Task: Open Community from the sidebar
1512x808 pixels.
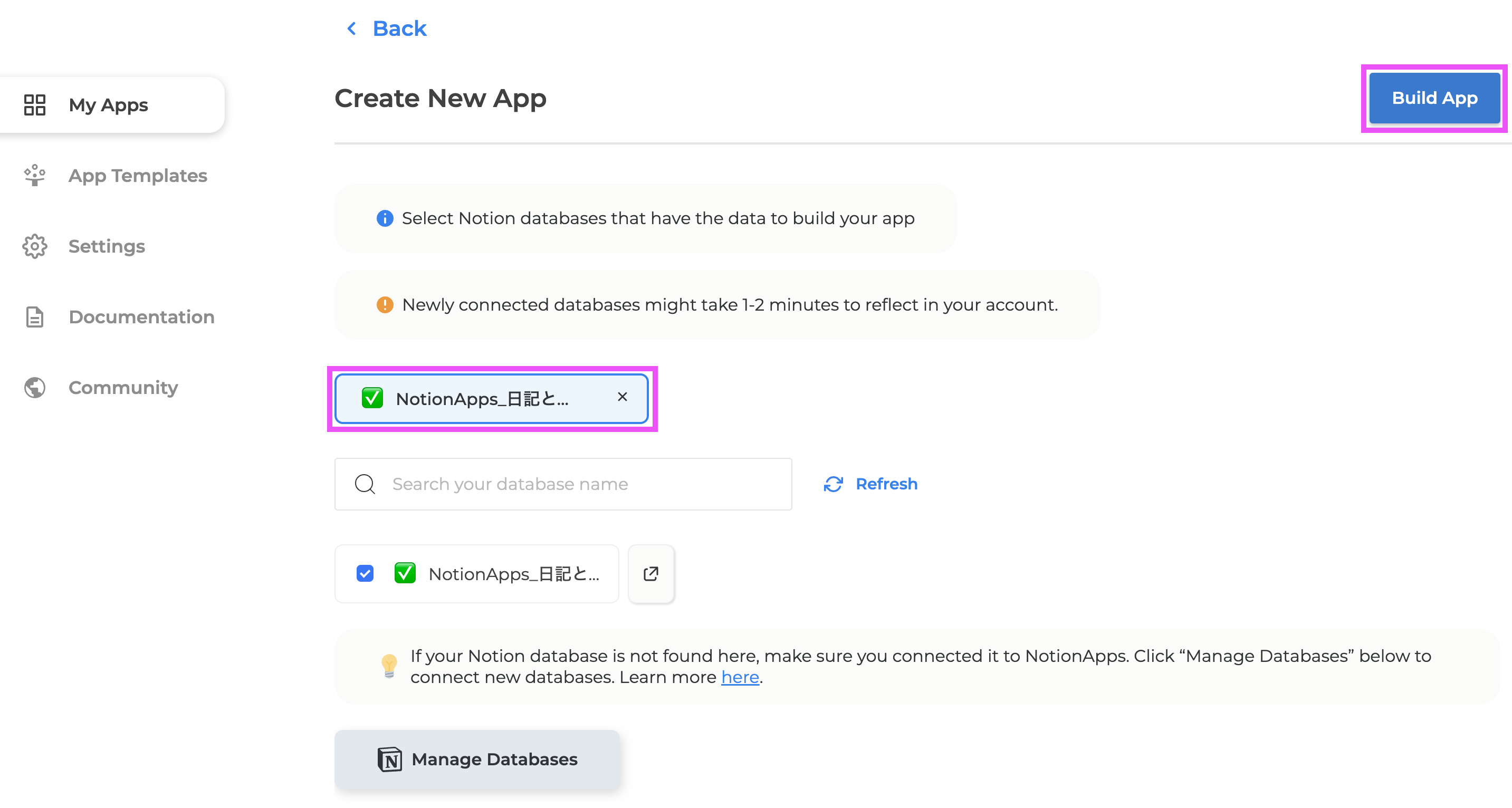Action: click(x=123, y=387)
